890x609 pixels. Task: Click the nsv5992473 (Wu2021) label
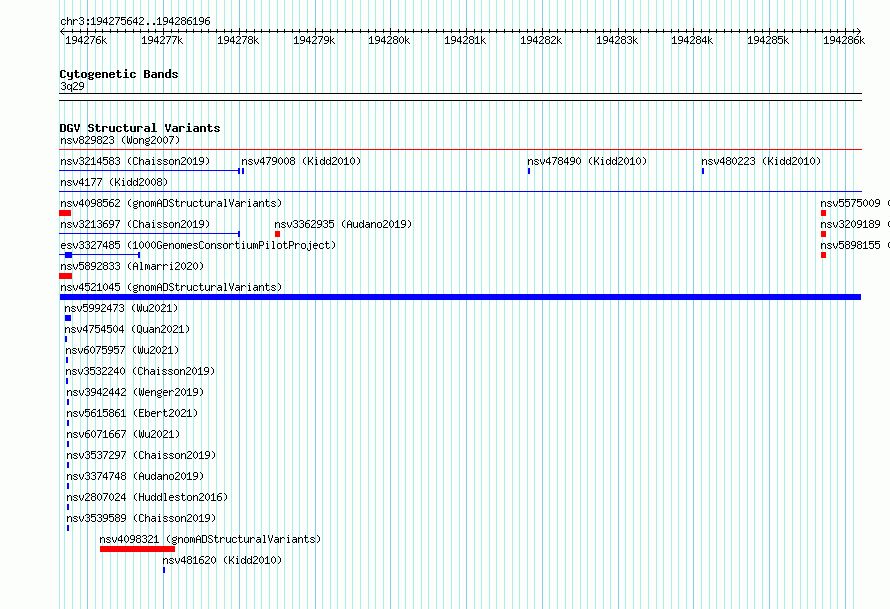coord(121,308)
